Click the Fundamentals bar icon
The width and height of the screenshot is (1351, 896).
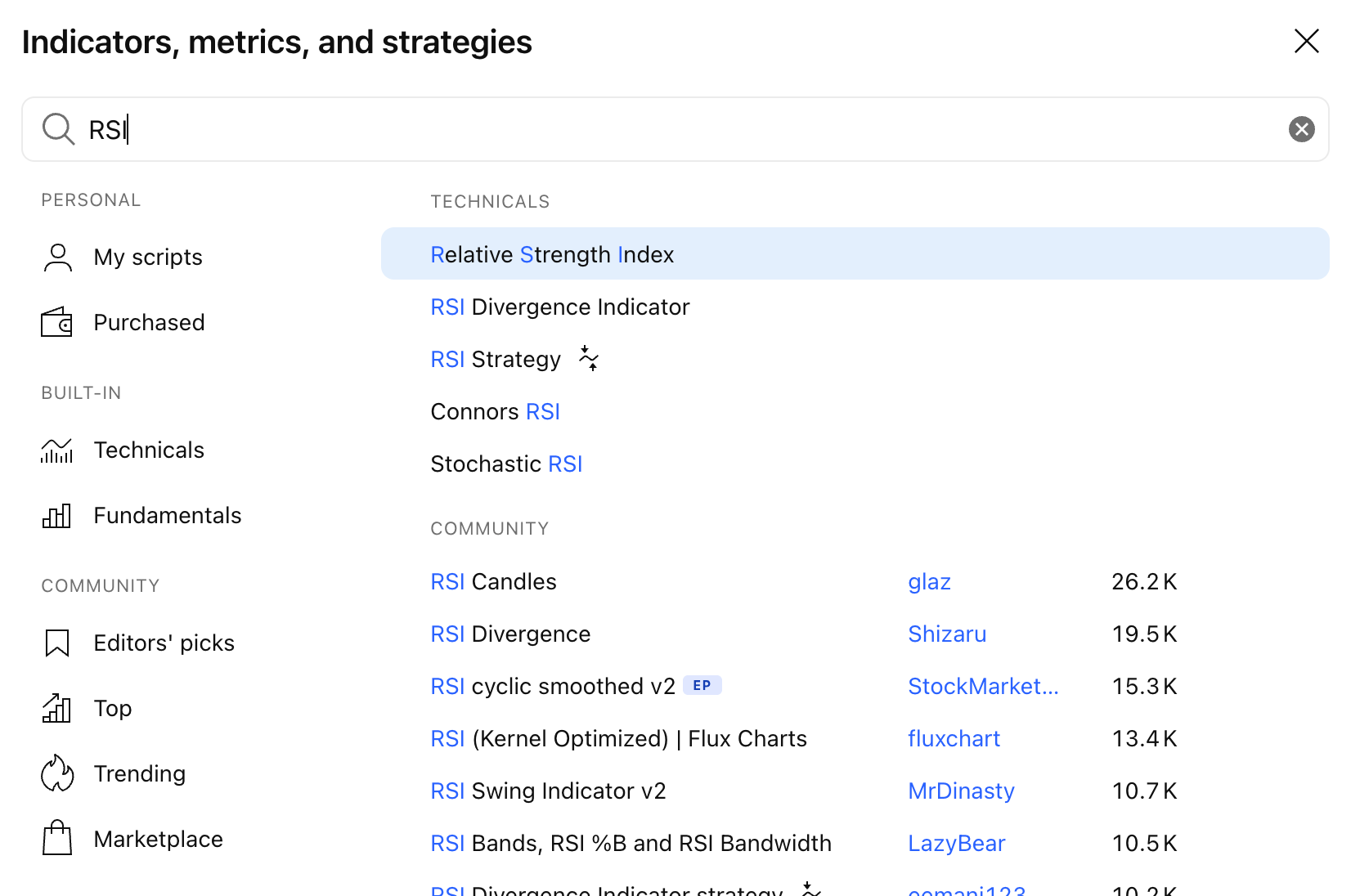tap(57, 516)
